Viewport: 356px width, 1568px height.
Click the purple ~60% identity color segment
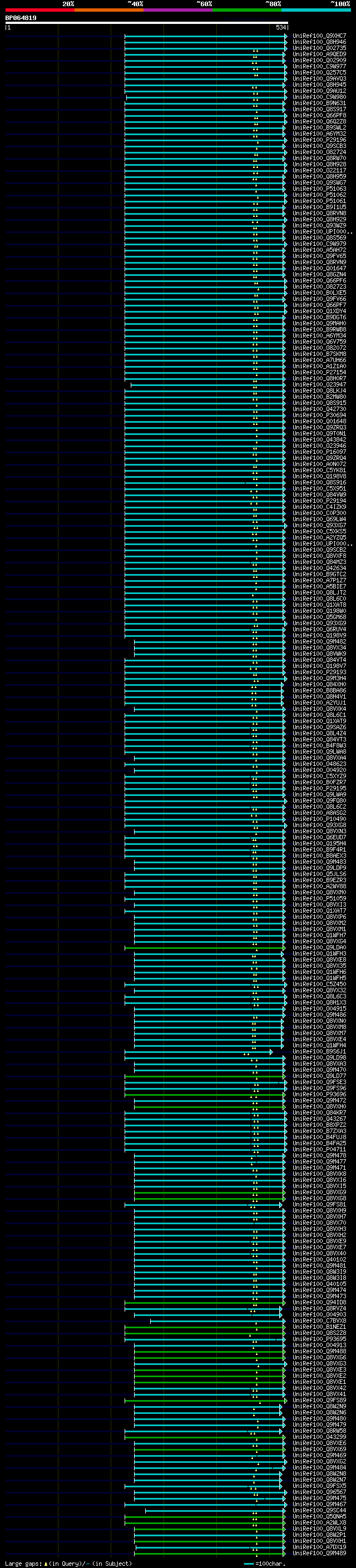point(179,10)
